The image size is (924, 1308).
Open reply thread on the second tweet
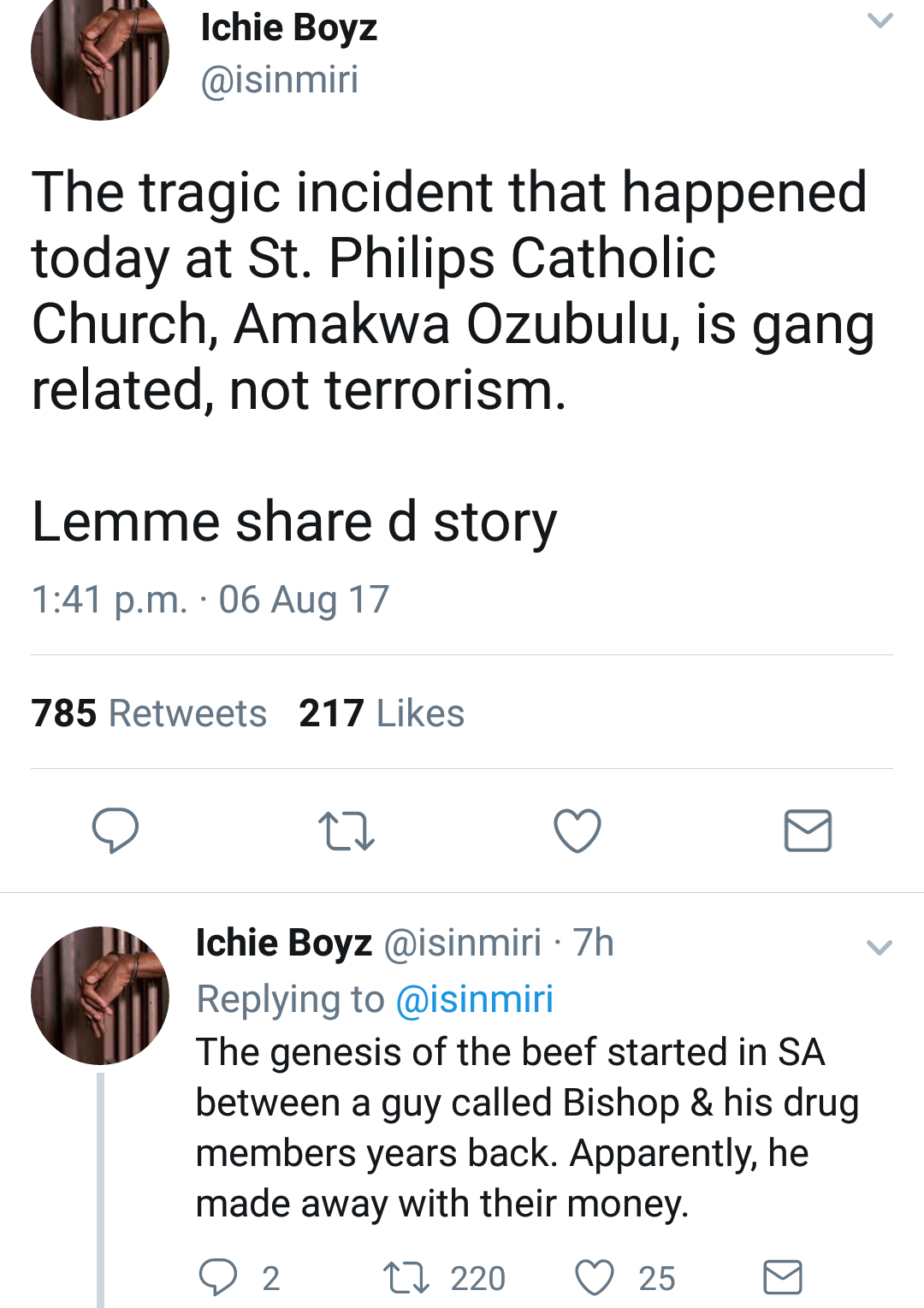click(218, 1277)
